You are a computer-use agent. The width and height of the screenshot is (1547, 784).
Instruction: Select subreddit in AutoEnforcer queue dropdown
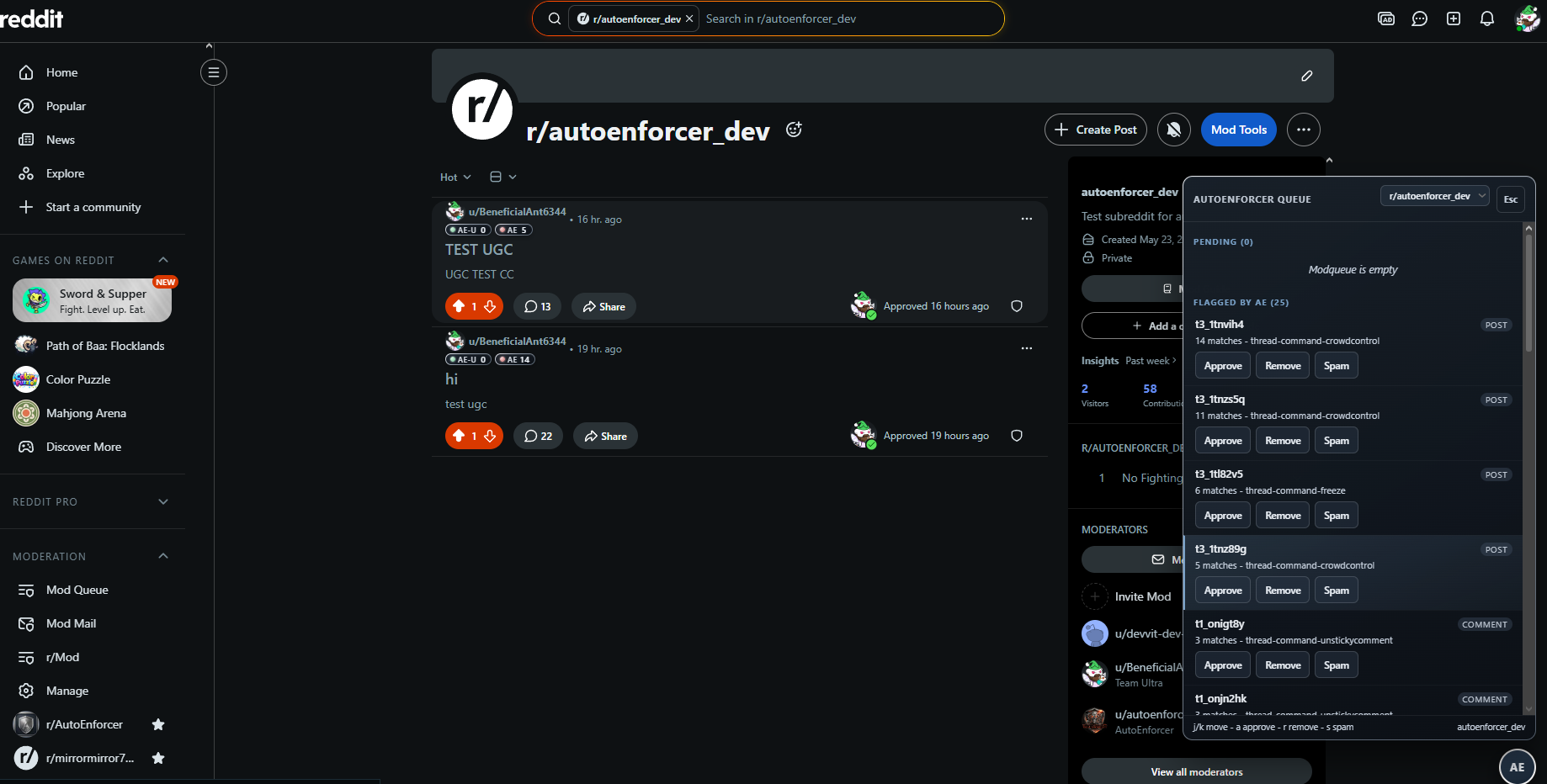[x=1435, y=196]
